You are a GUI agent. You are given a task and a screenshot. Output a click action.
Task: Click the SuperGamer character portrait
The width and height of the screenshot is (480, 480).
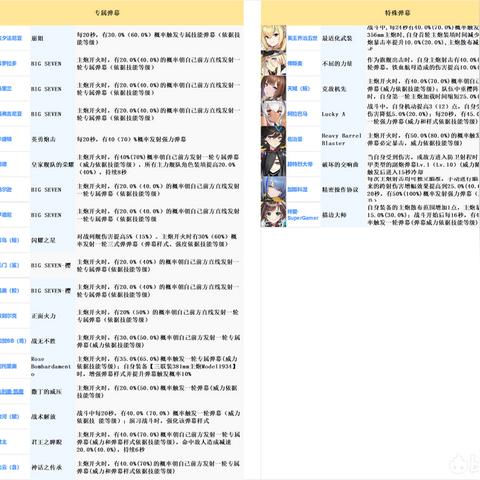click(x=273, y=215)
